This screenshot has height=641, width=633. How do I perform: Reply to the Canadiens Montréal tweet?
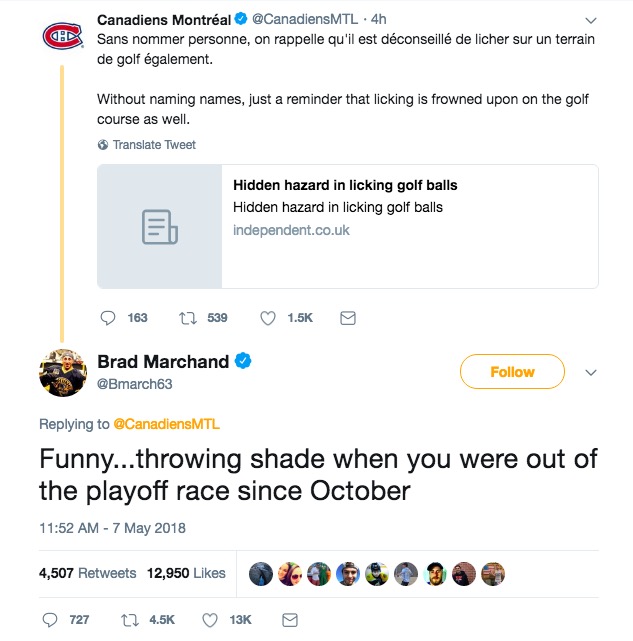(109, 318)
